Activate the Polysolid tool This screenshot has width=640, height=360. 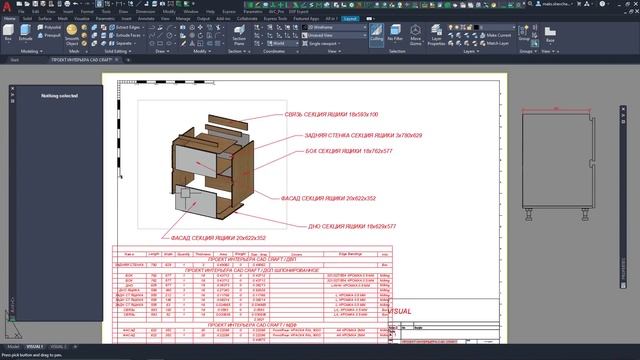point(49,27)
